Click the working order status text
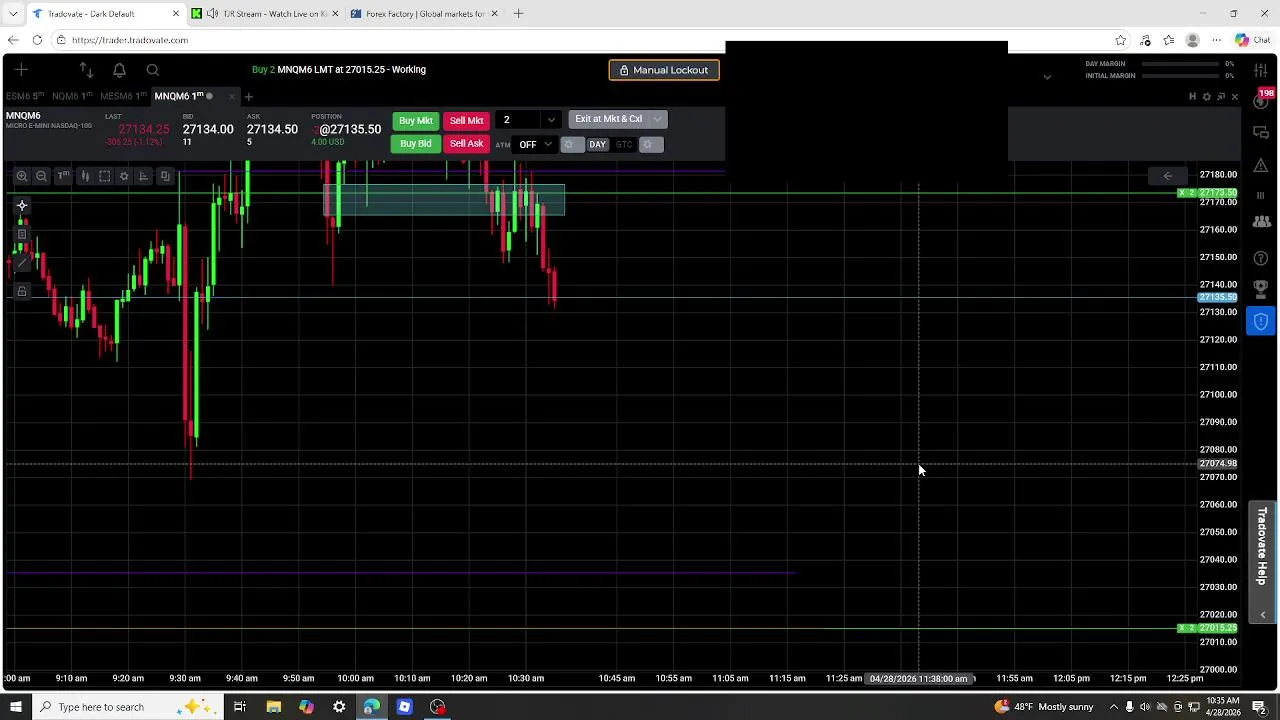 [x=338, y=70]
